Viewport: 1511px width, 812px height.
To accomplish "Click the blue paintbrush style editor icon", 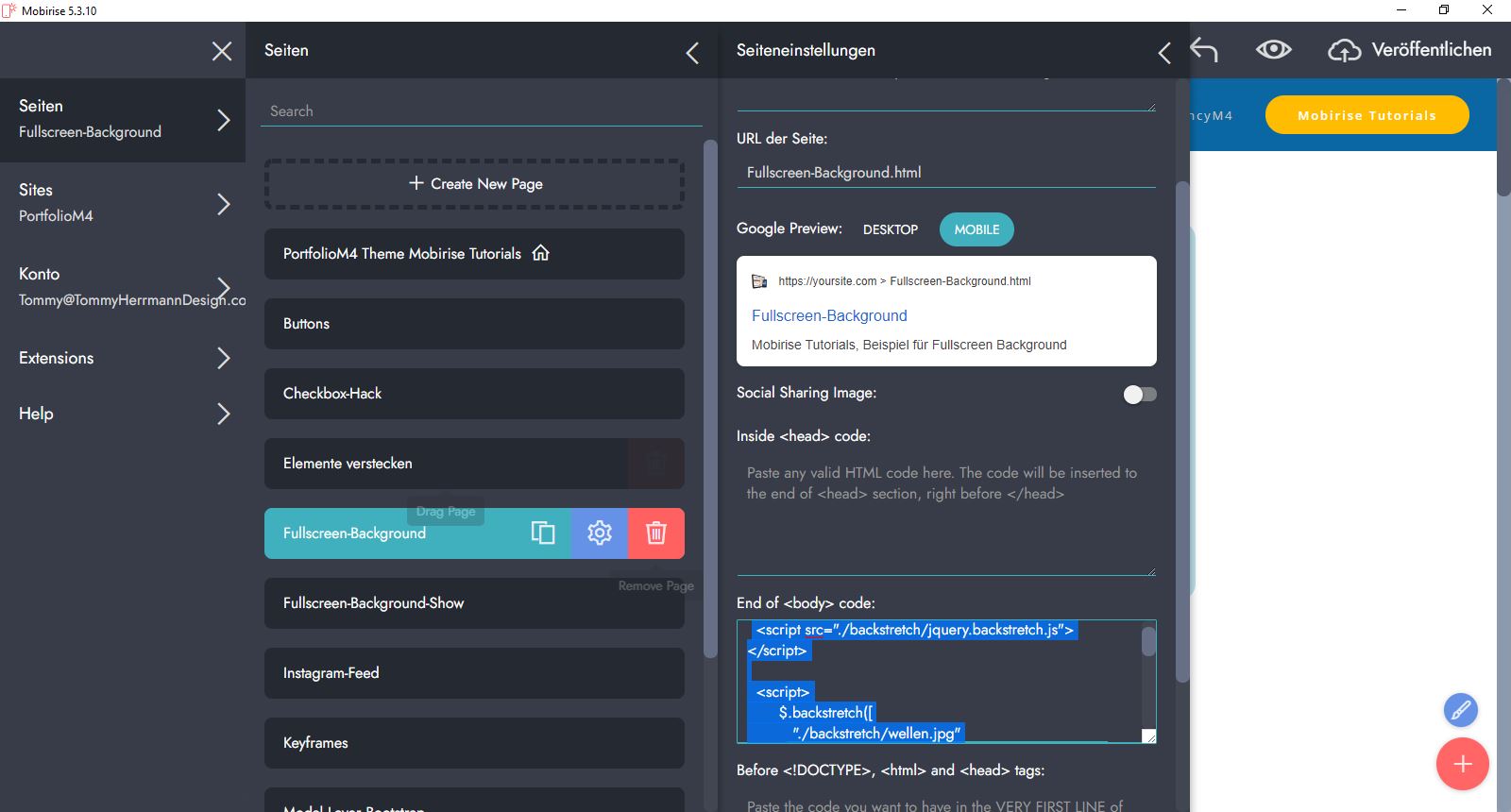I will point(1460,710).
